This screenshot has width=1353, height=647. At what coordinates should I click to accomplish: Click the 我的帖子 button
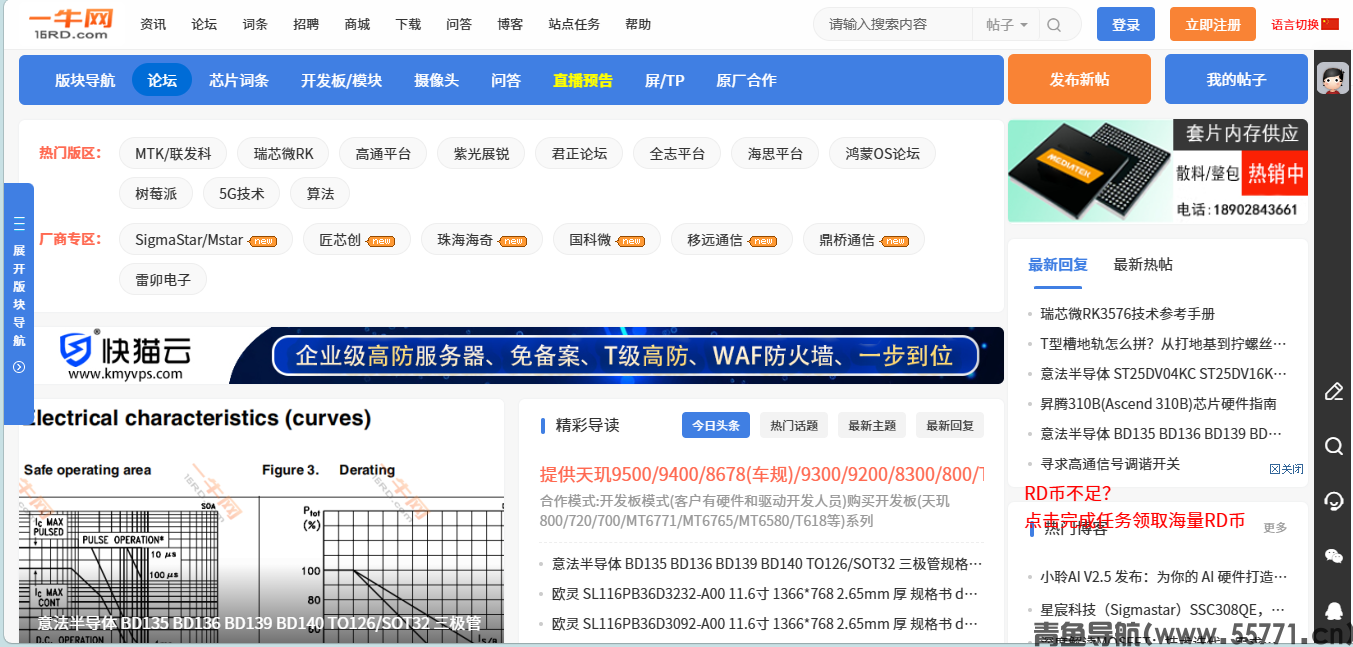[1236, 79]
